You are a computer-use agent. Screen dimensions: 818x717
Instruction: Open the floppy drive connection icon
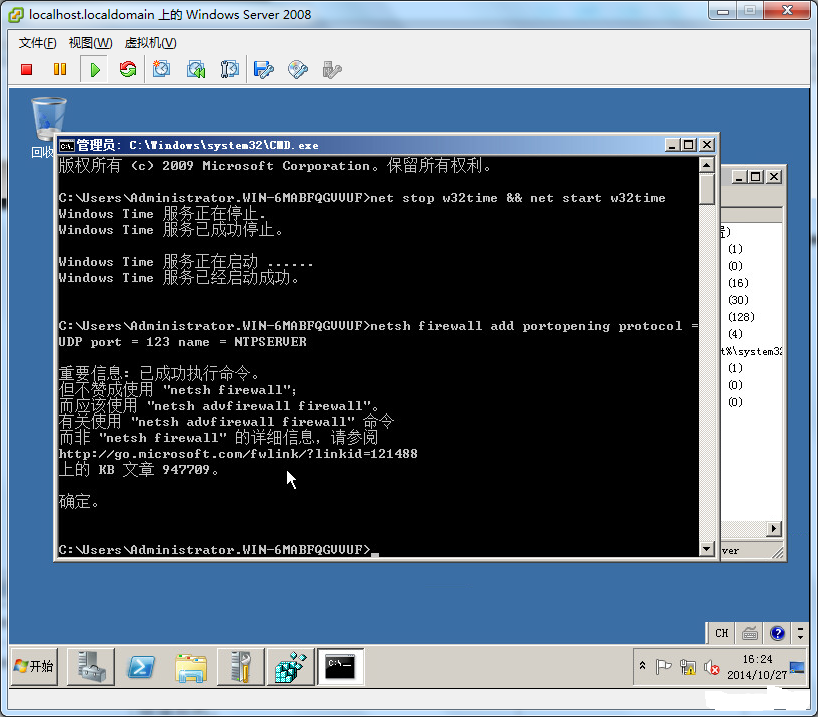(263, 69)
